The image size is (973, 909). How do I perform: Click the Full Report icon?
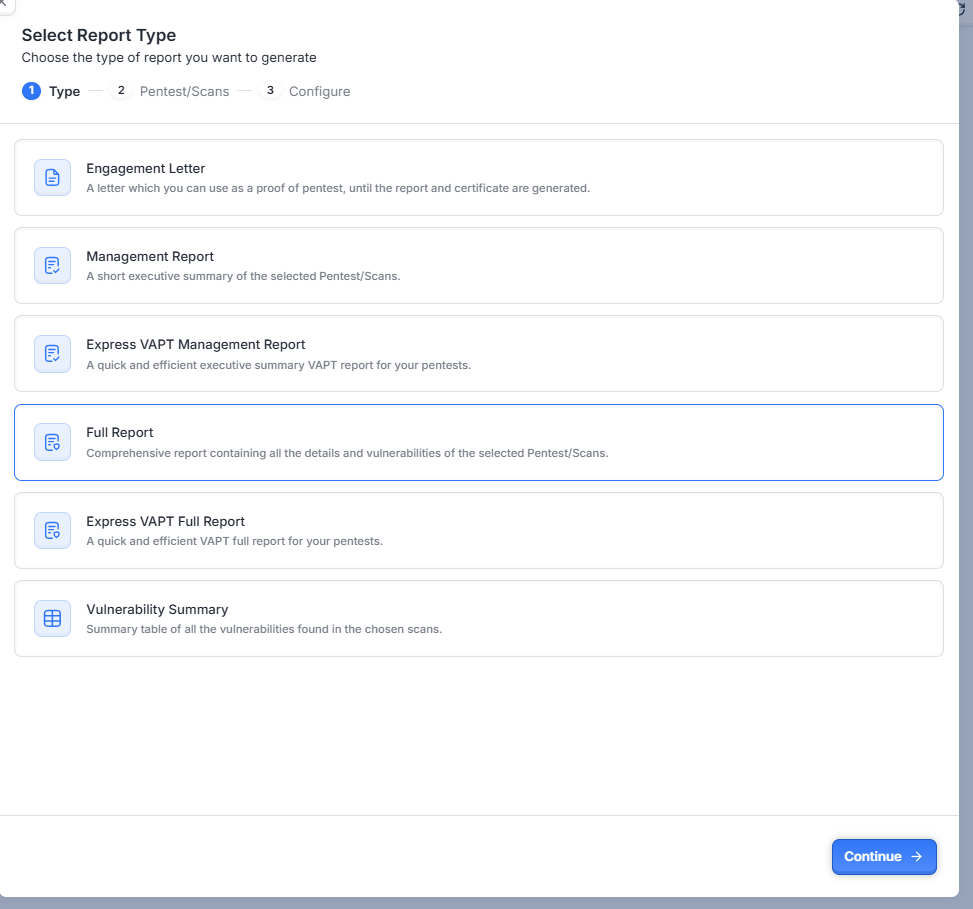52,442
